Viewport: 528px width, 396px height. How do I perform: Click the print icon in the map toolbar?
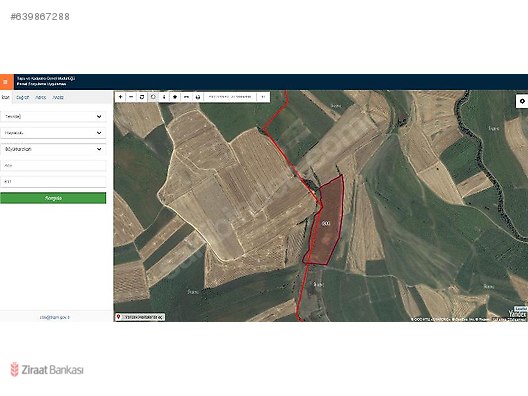coord(198,97)
